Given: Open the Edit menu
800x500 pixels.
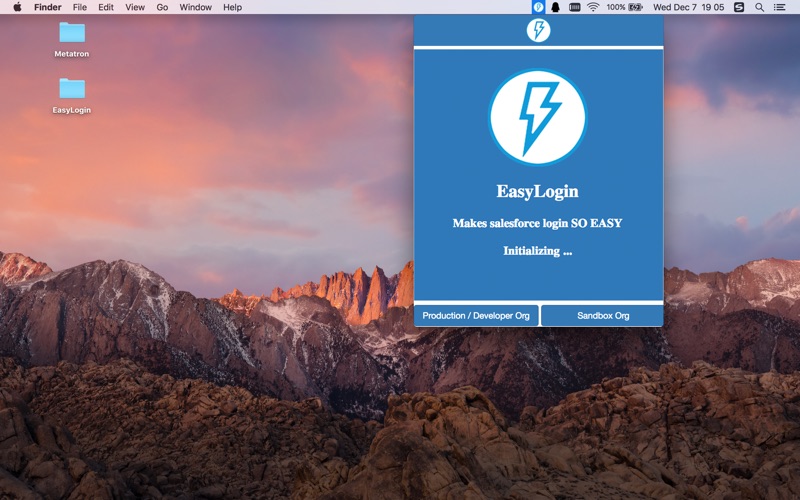Looking at the screenshot, I should click(x=106, y=7).
